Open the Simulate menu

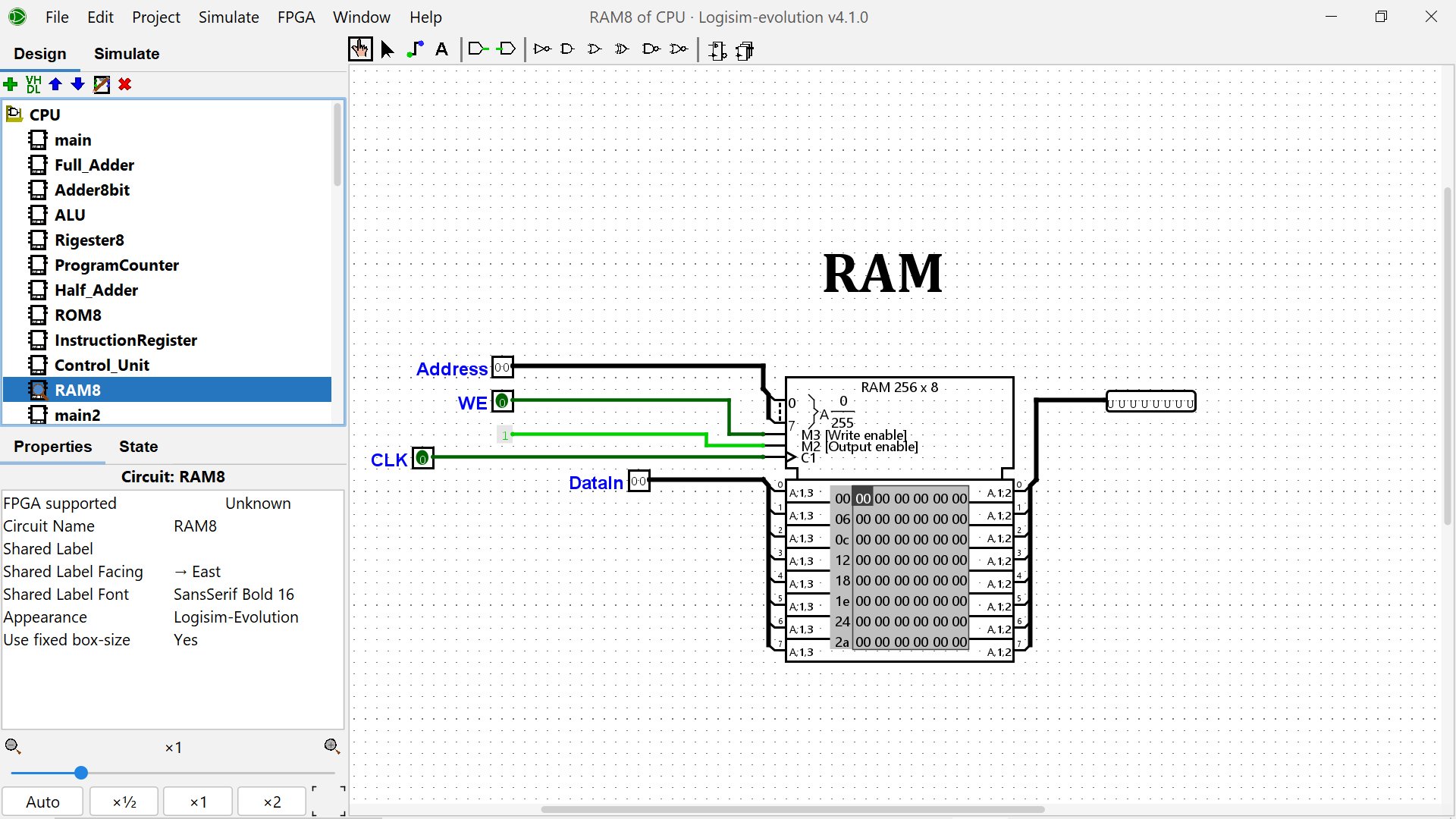[x=229, y=17]
